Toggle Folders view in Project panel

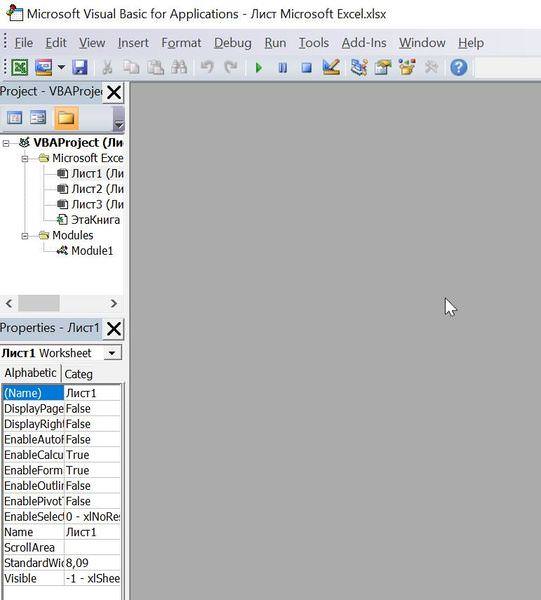coord(66,118)
